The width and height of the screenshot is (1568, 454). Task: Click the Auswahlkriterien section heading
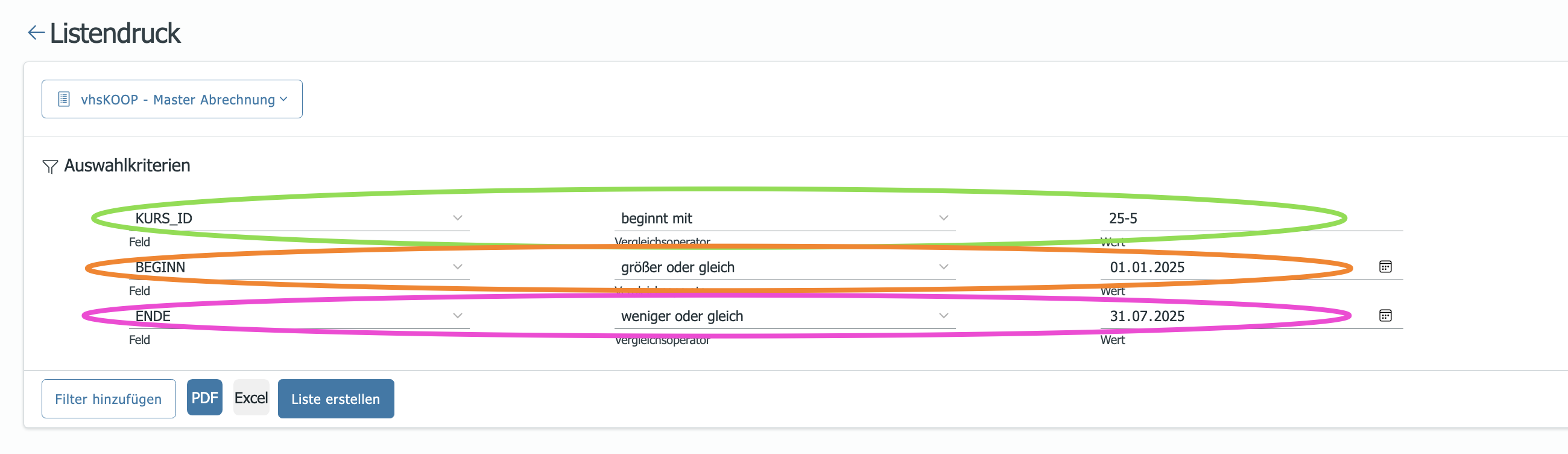point(127,166)
